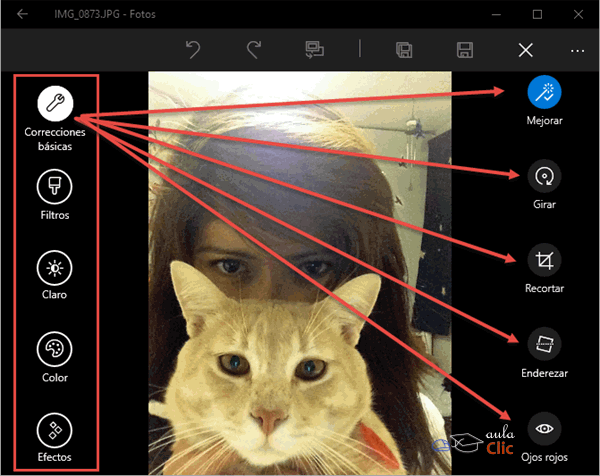
Task: Save the edited photo
Action: (x=464, y=50)
